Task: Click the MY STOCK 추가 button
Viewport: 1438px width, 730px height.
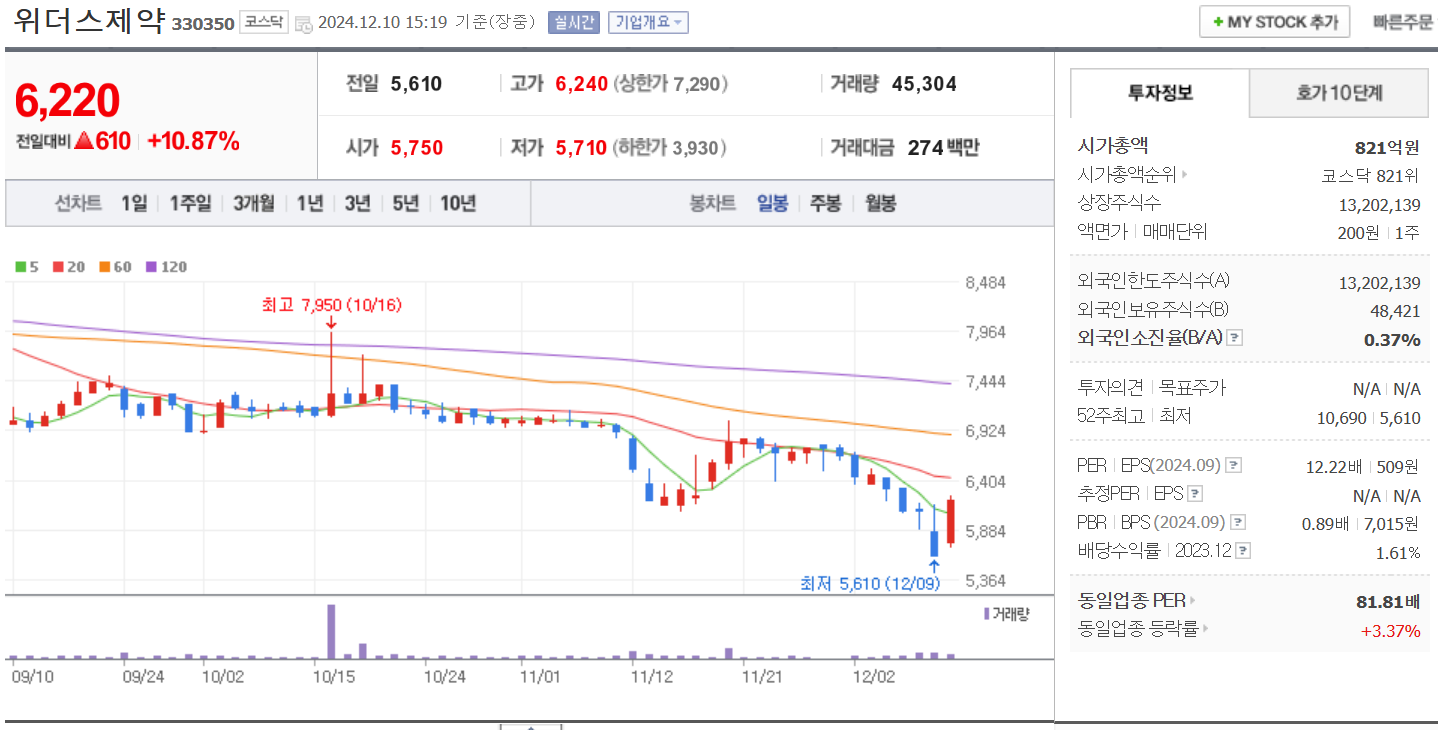Action: point(1274,20)
